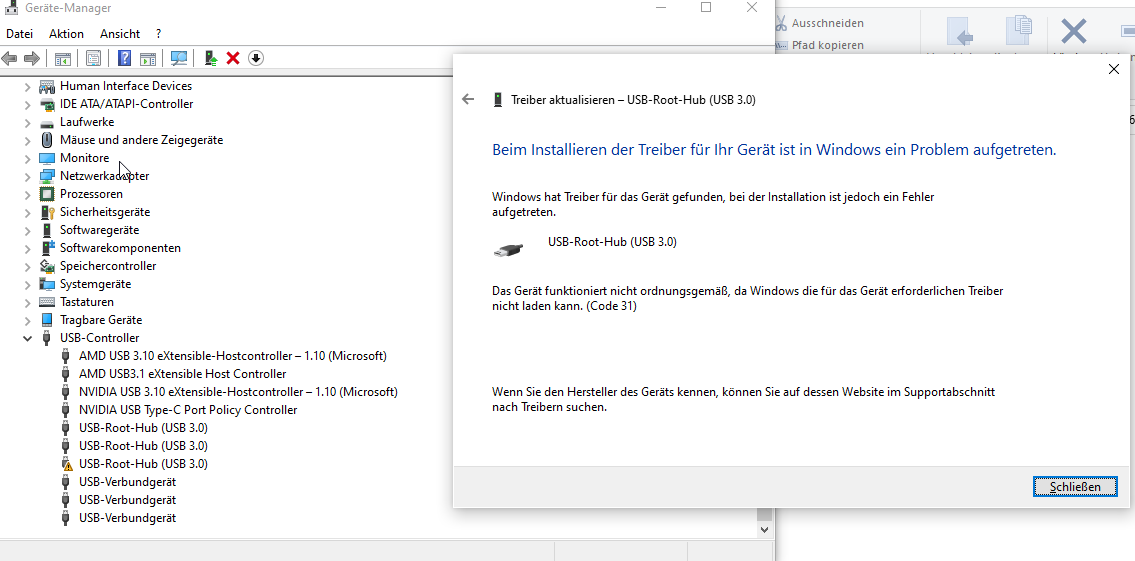
Task: Click the Netzwerkadapter icon in the tree
Action: pos(47,176)
